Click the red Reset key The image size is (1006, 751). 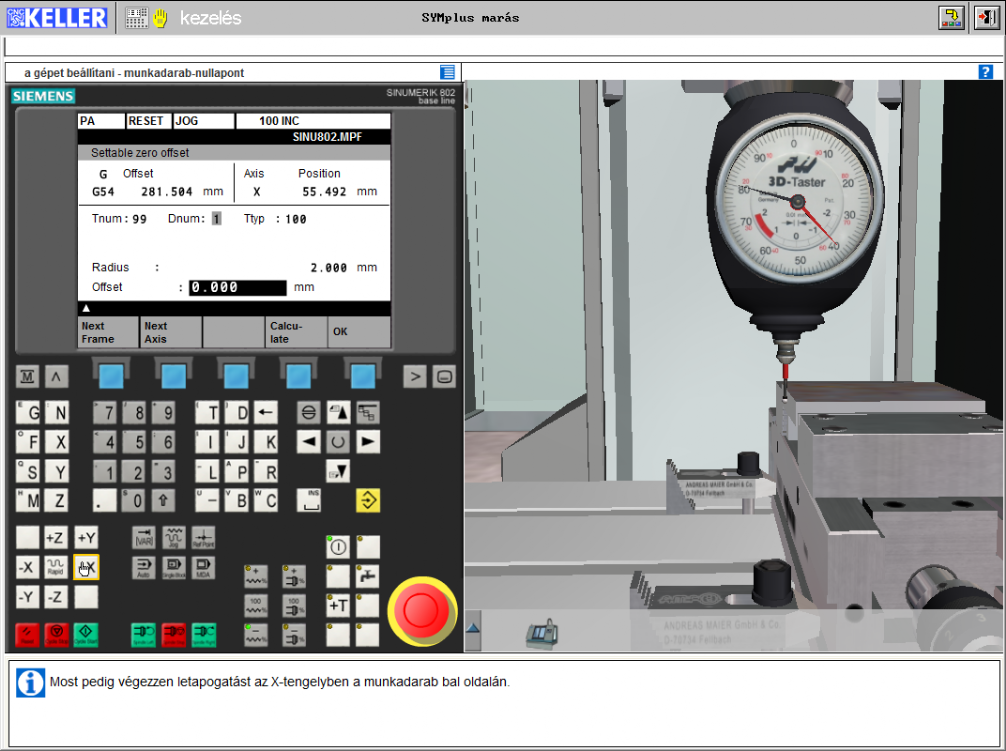(27, 635)
